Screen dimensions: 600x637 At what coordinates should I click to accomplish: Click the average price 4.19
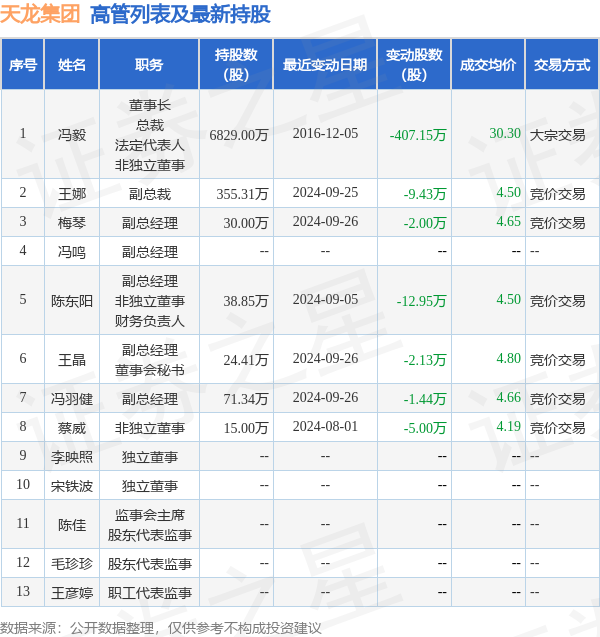tap(509, 427)
